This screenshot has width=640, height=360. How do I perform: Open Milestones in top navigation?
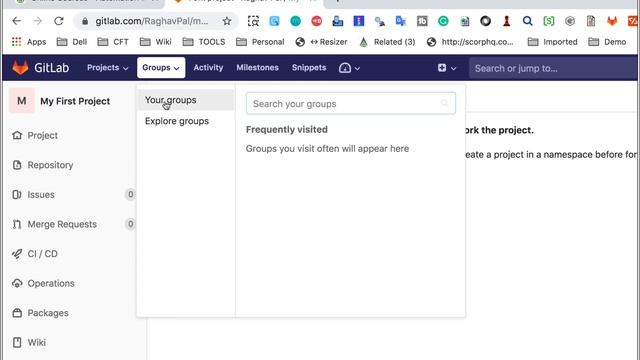257,68
